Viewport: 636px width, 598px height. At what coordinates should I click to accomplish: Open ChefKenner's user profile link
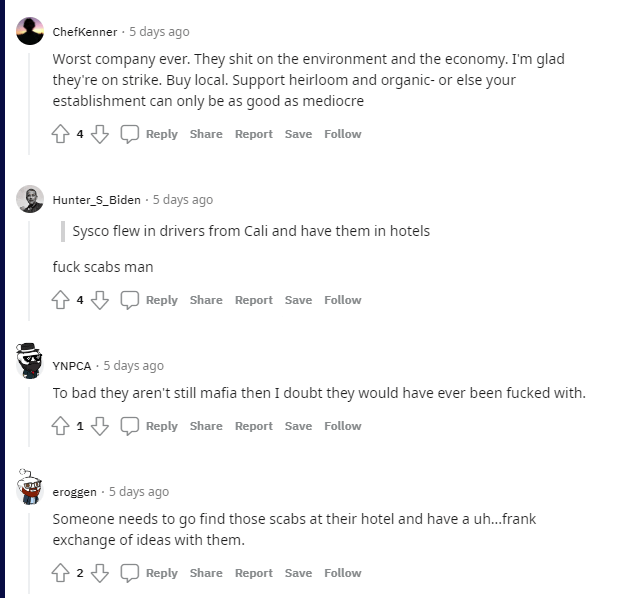[x=84, y=32]
